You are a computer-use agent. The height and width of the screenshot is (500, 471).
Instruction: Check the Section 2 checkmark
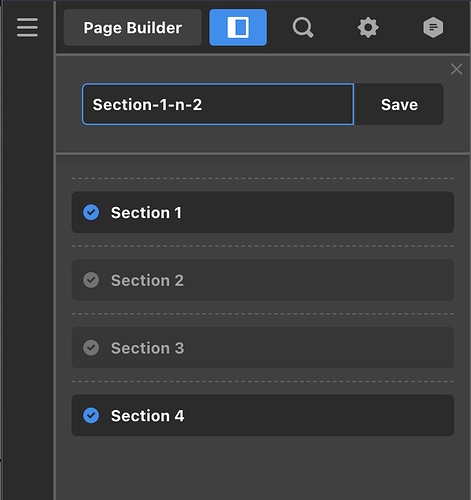pyautogui.click(x=91, y=280)
